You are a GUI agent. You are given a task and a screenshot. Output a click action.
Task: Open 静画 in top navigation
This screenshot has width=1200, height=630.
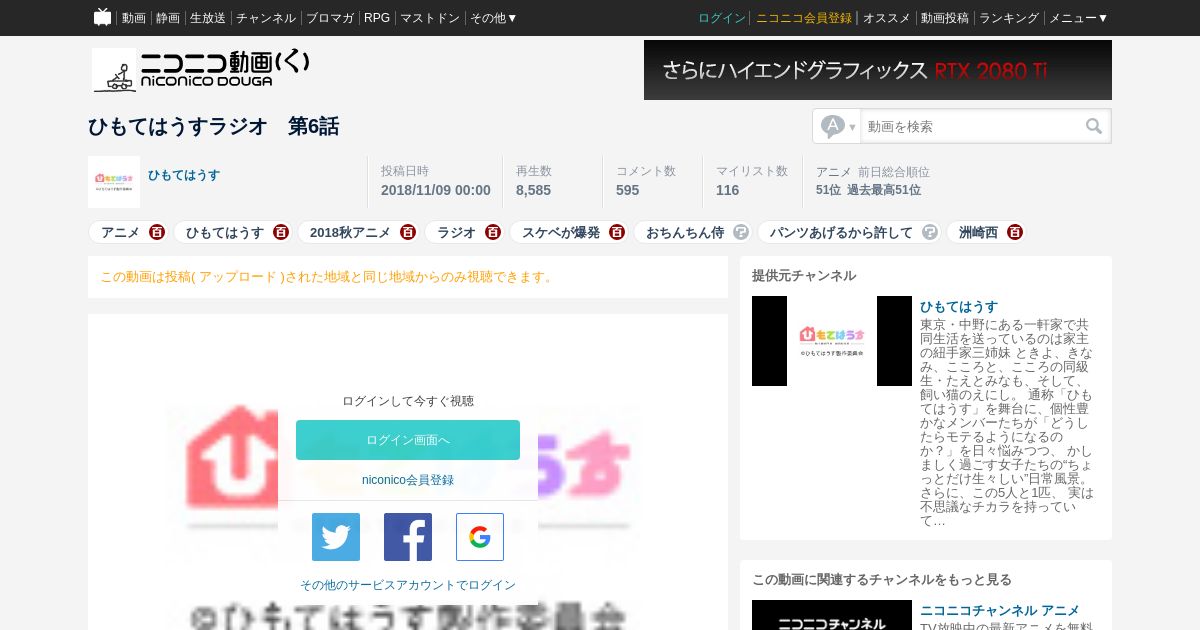(x=168, y=18)
